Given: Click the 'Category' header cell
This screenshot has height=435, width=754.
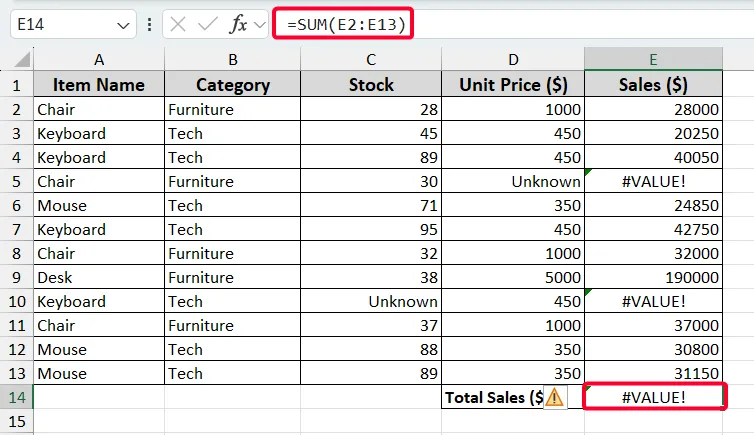Looking at the screenshot, I should coord(233,85).
